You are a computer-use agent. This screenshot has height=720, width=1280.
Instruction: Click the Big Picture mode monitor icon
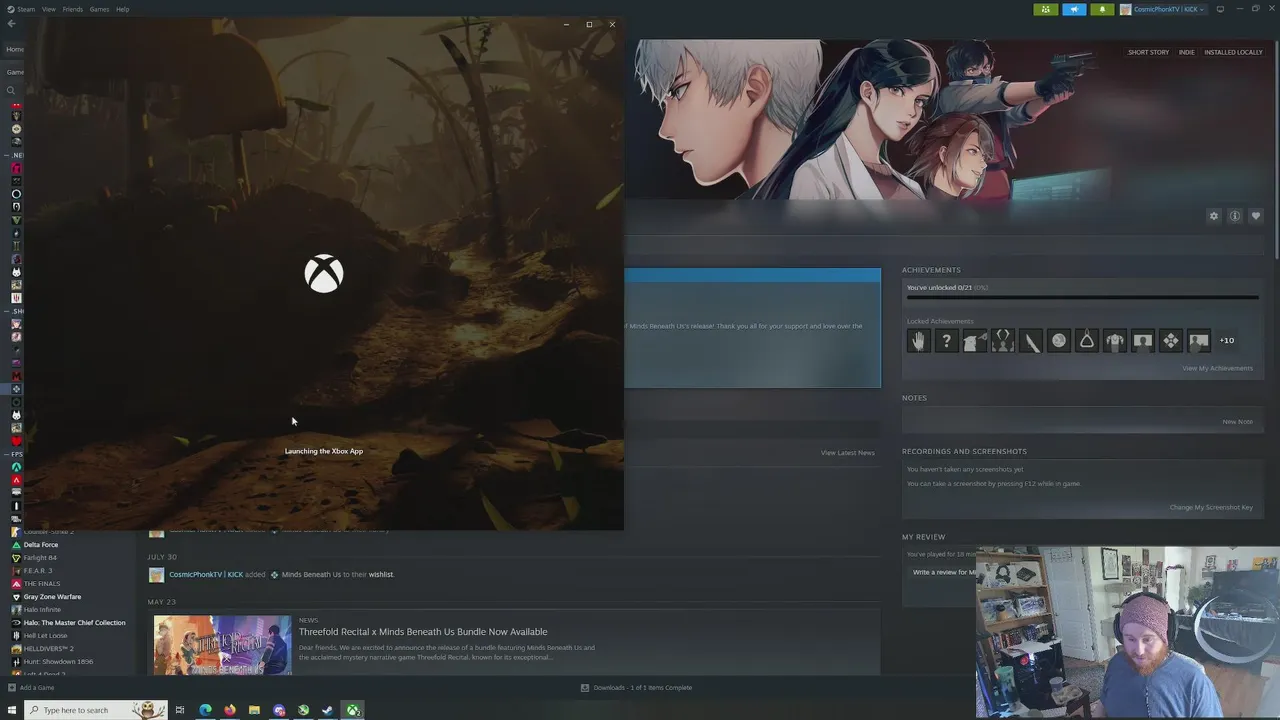[x=1220, y=9]
